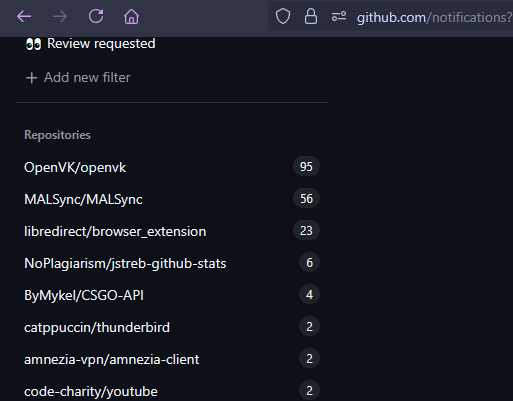Viewport: 513px width, 401px height.
Task: Filter notifications by MALSync/MALSync repository
Action: coord(172,199)
